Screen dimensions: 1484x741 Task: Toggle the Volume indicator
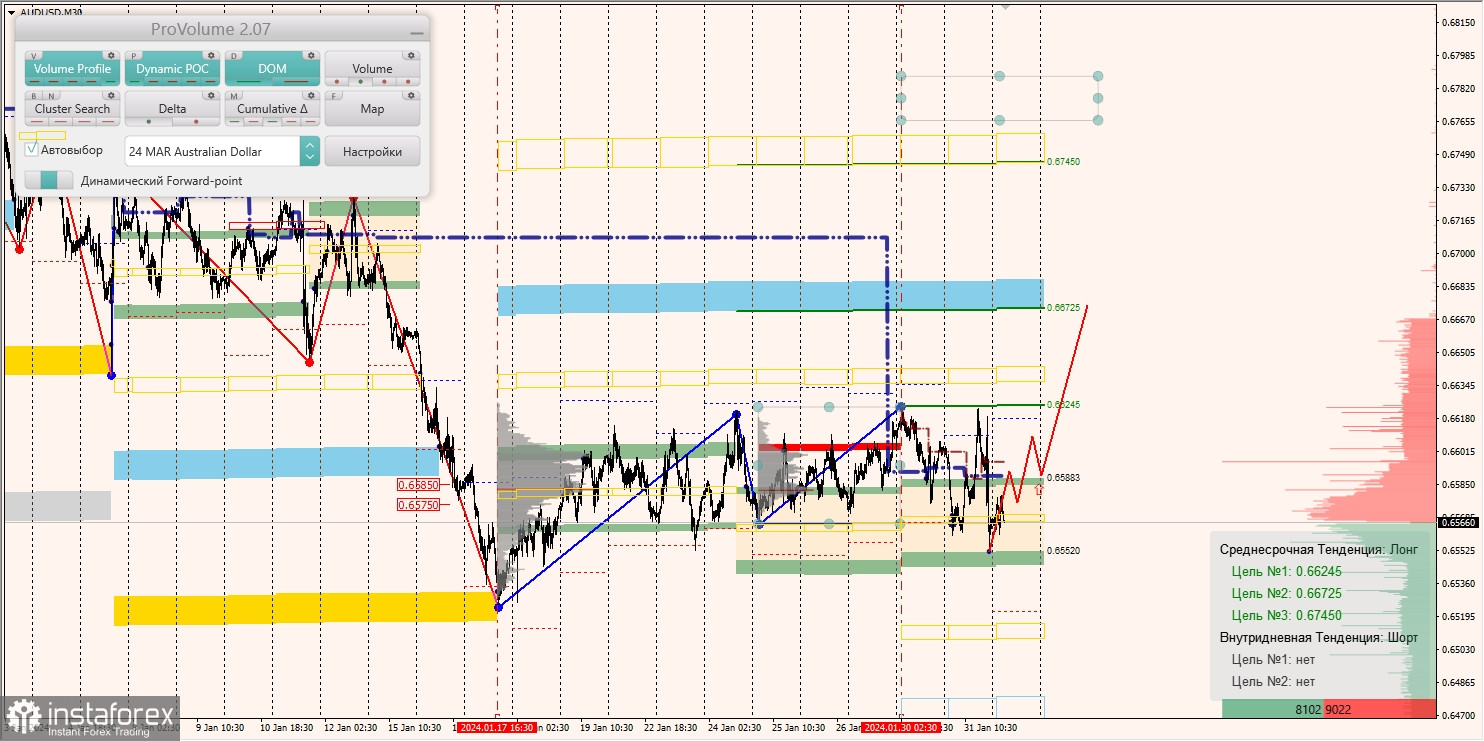372,69
